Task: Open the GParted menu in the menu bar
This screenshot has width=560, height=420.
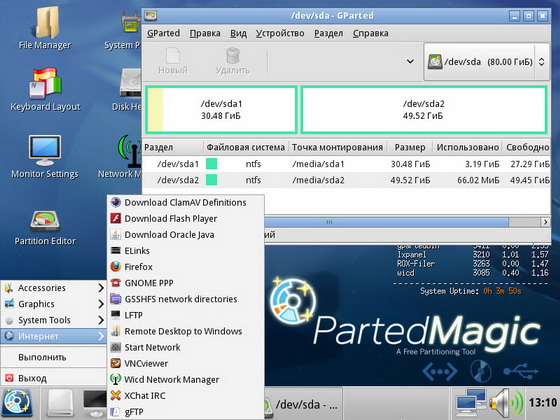Action: 164,33
